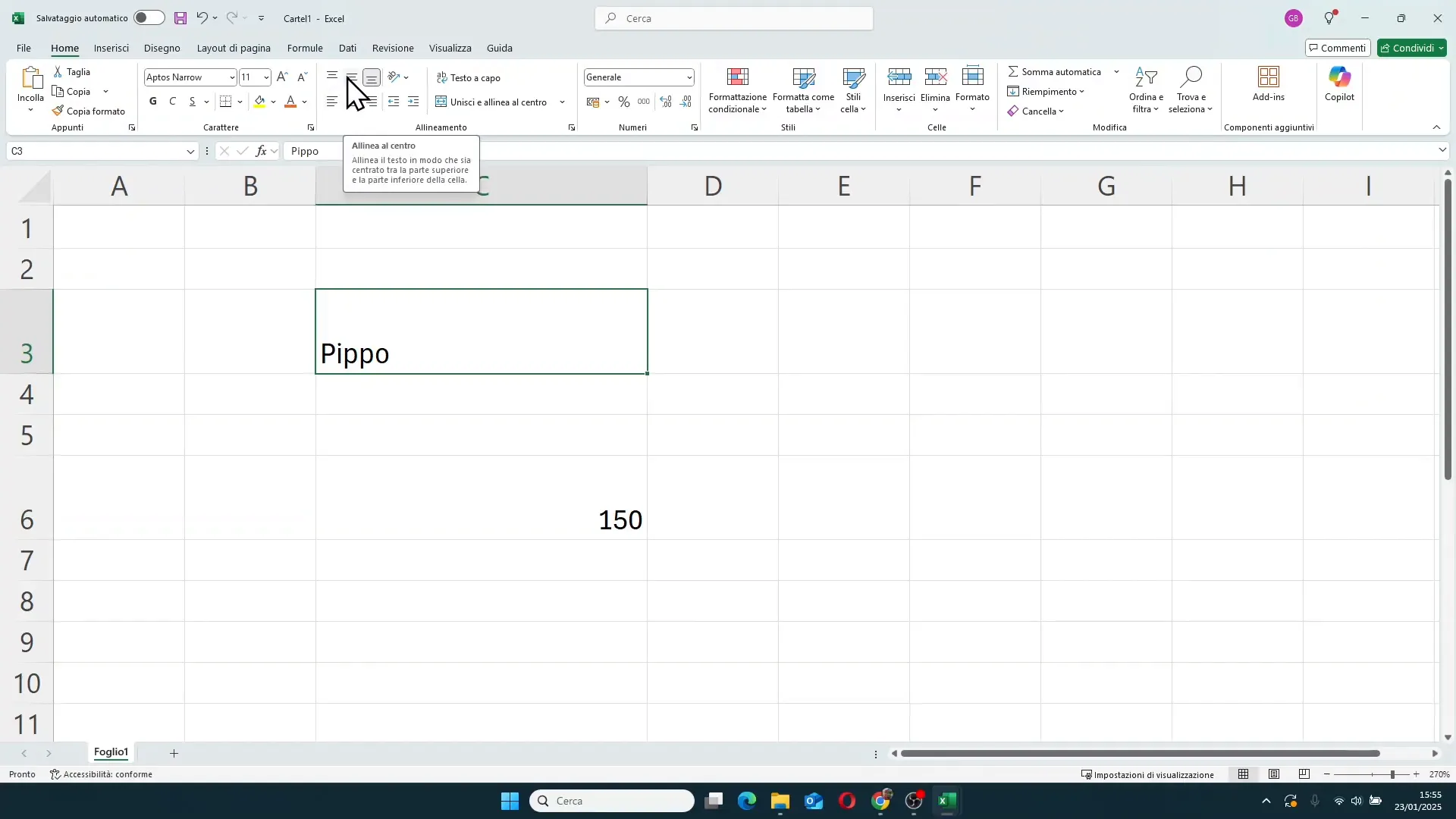Open Impostazioni di visualizzazione

tap(1147, 774)
